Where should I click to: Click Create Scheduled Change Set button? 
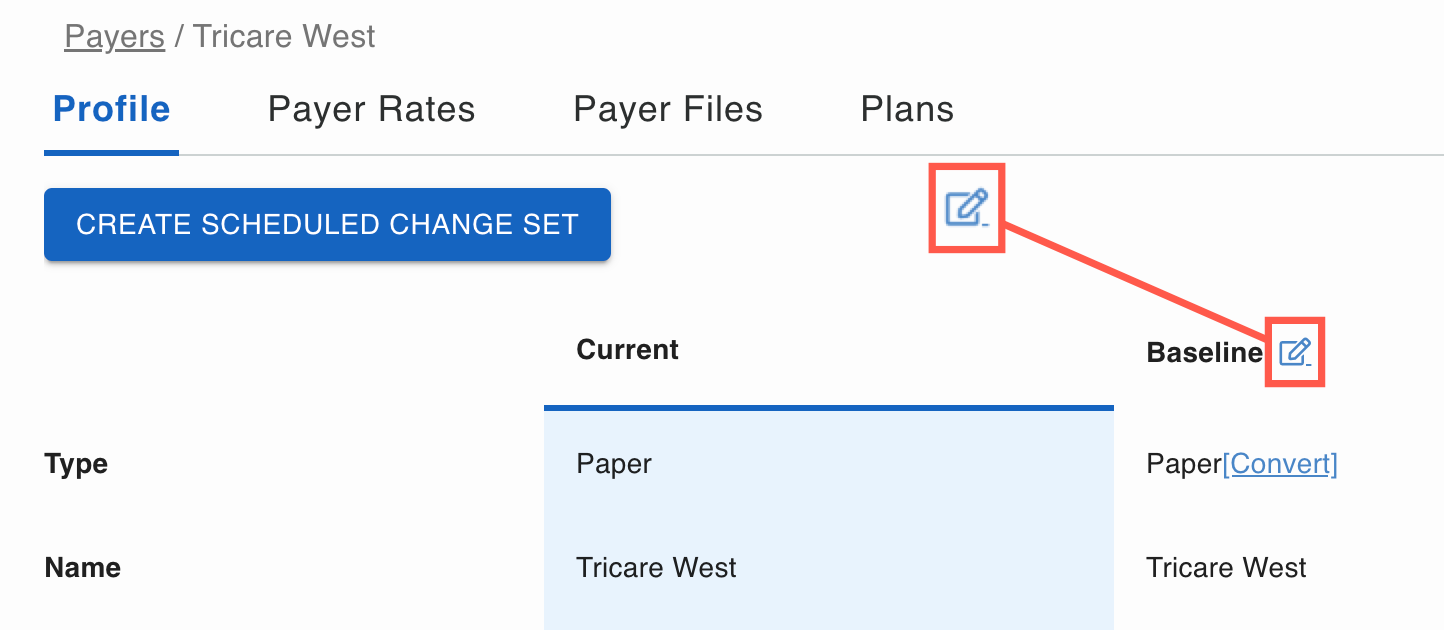(327, 224)
